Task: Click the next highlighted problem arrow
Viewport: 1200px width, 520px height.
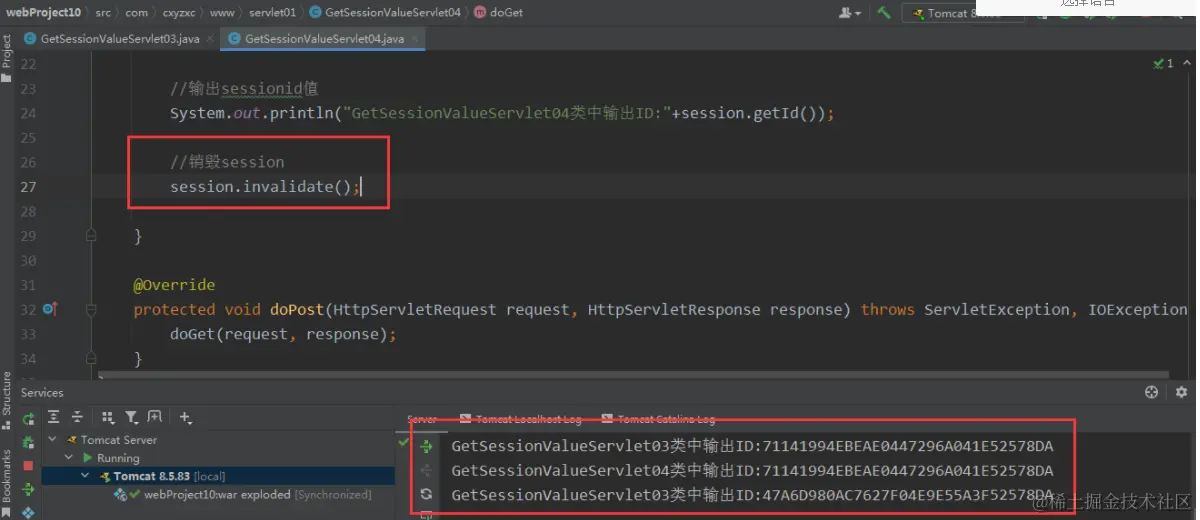Action: [1186, 63]
